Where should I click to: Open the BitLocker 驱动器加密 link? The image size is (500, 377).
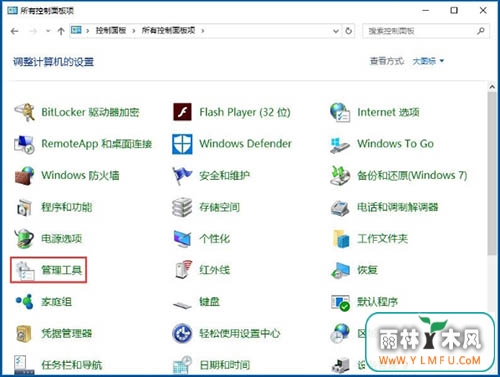click(x=90, y=112)
